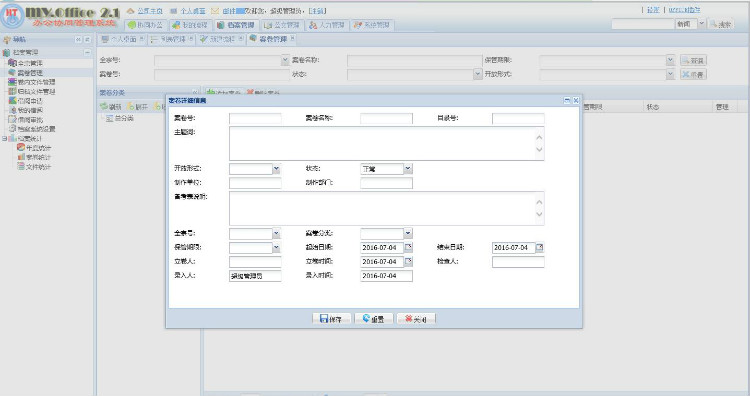This screenshot has width=750, height=396.
Task: Click the 注销 logout link
Action: [317, 11]
